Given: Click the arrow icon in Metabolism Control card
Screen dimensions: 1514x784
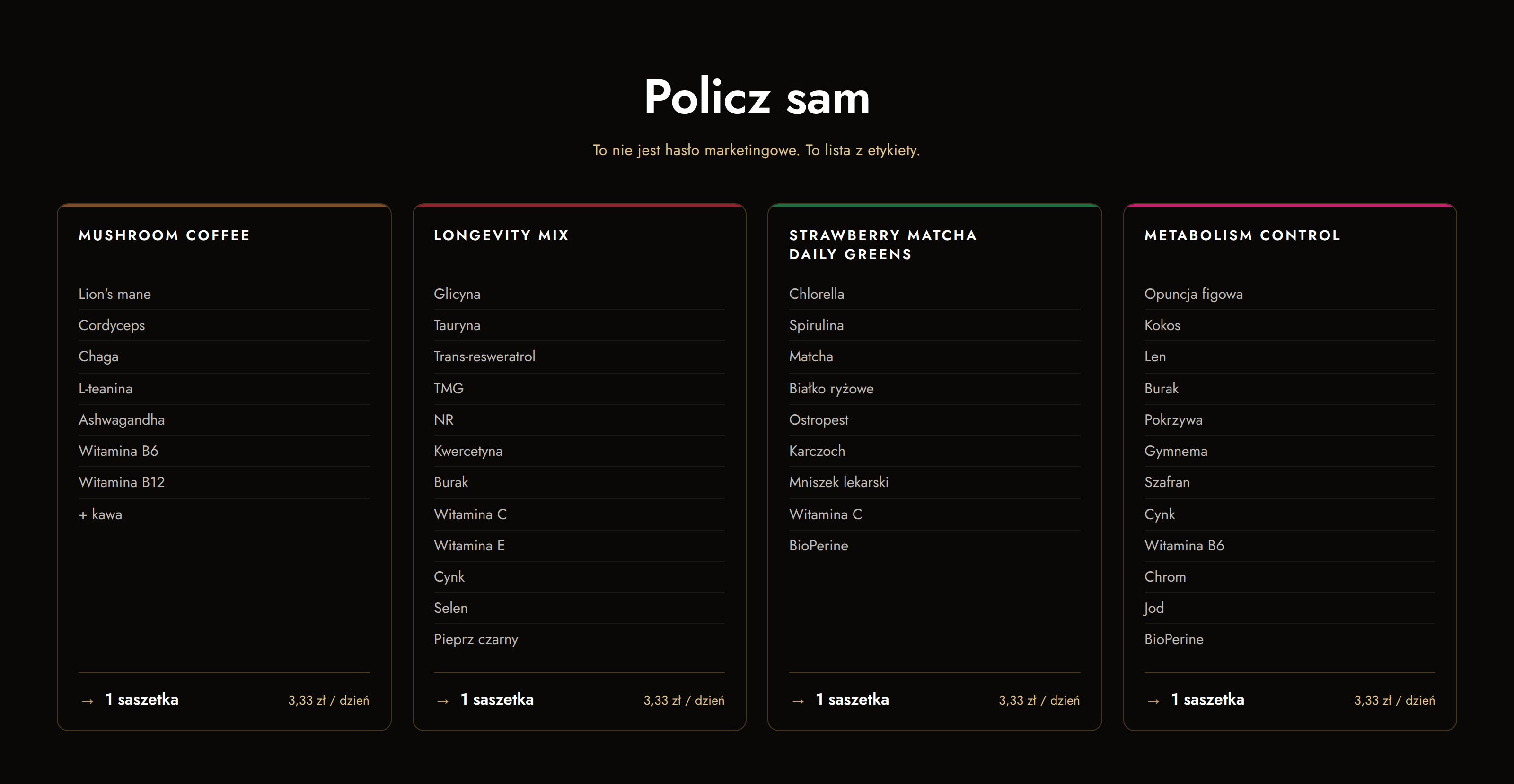Looking at the screenshot, I should (1153, 701).
